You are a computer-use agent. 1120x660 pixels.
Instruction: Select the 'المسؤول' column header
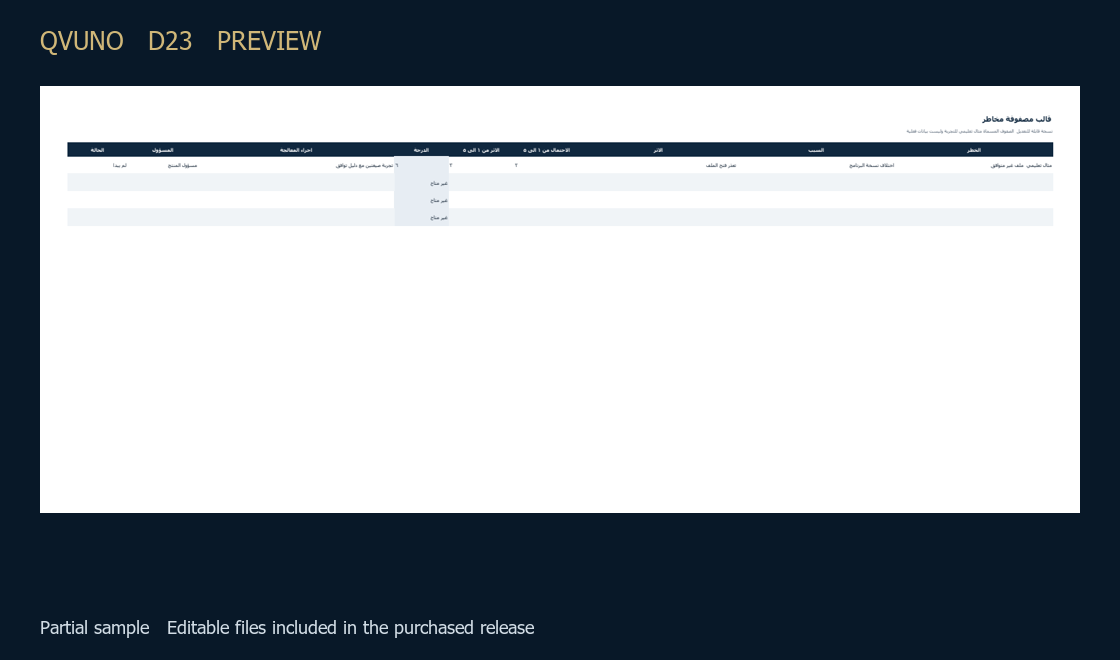tap(162, 150)
